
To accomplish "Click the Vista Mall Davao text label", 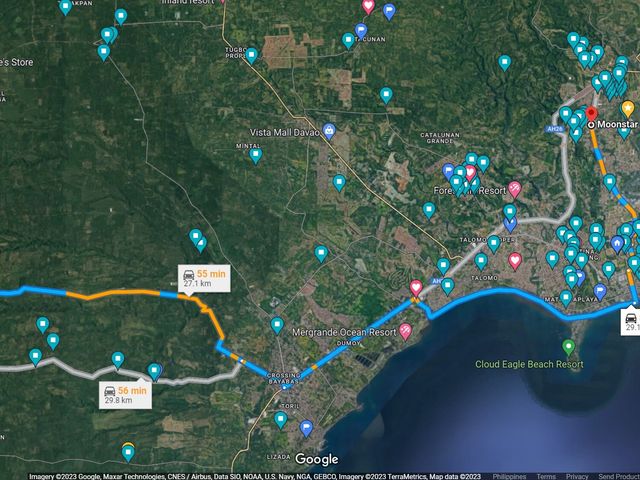I will [284, 133].
